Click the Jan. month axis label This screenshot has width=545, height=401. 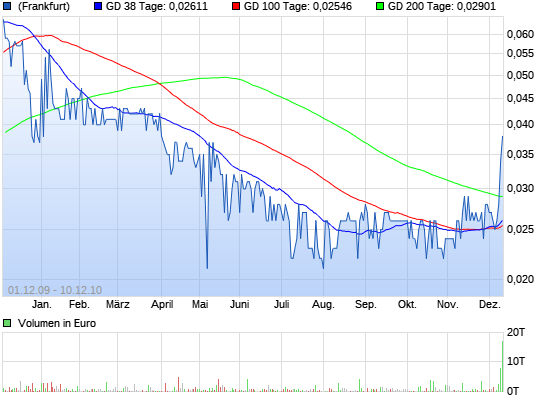coord(42,304)
